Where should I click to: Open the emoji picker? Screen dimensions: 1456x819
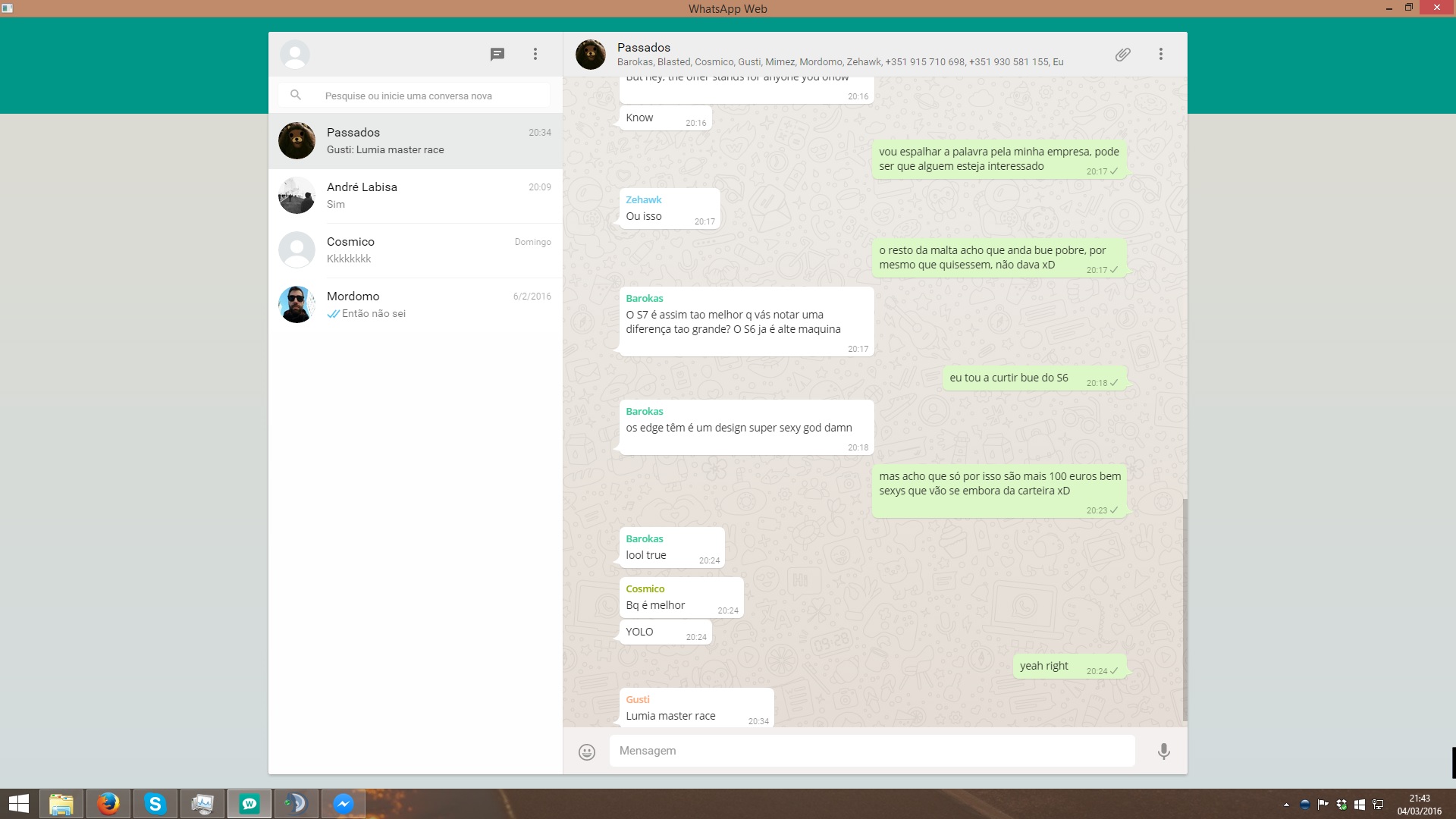(x=587, y=752)
